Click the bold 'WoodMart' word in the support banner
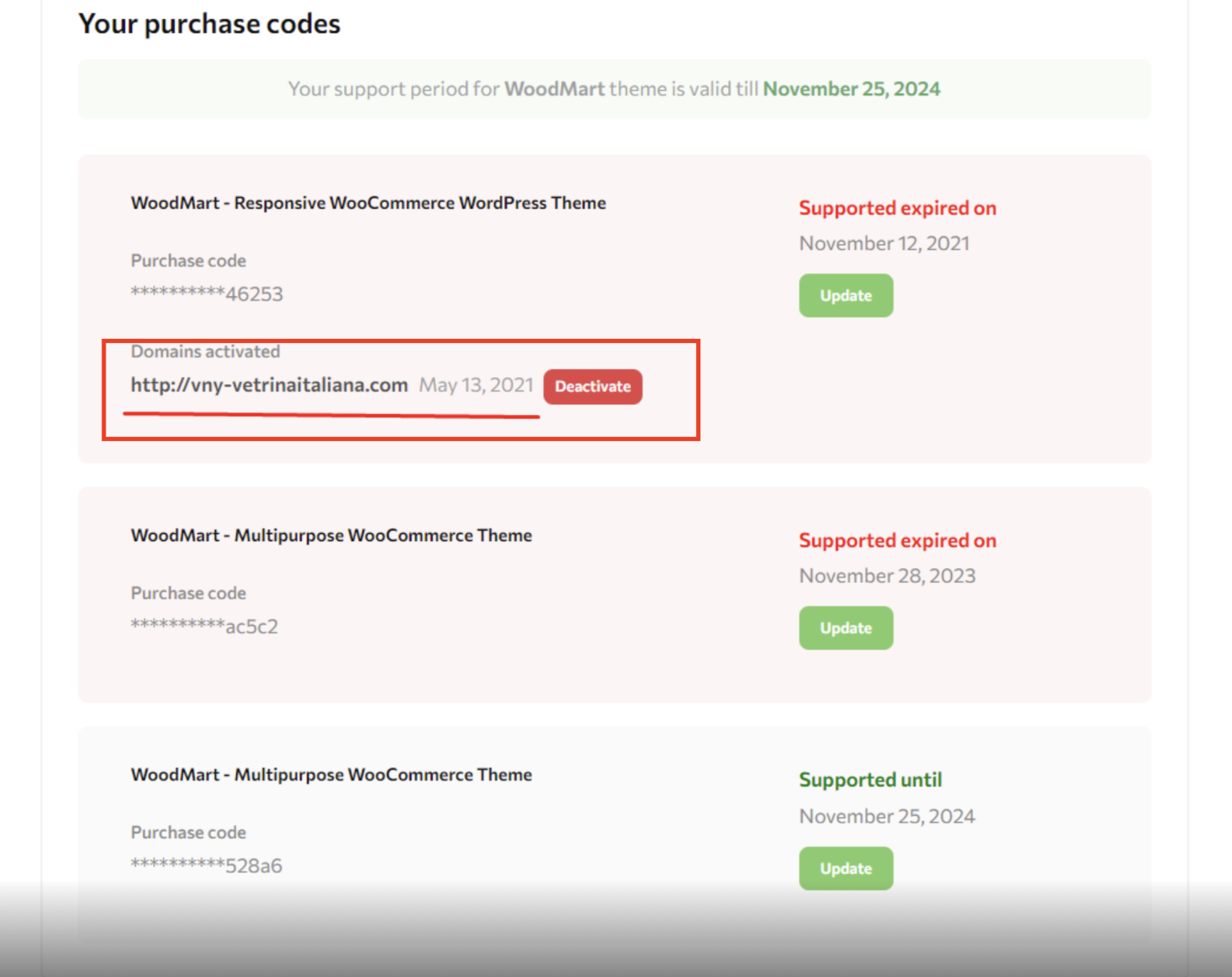1232x977 pixels. click(554, 89)
